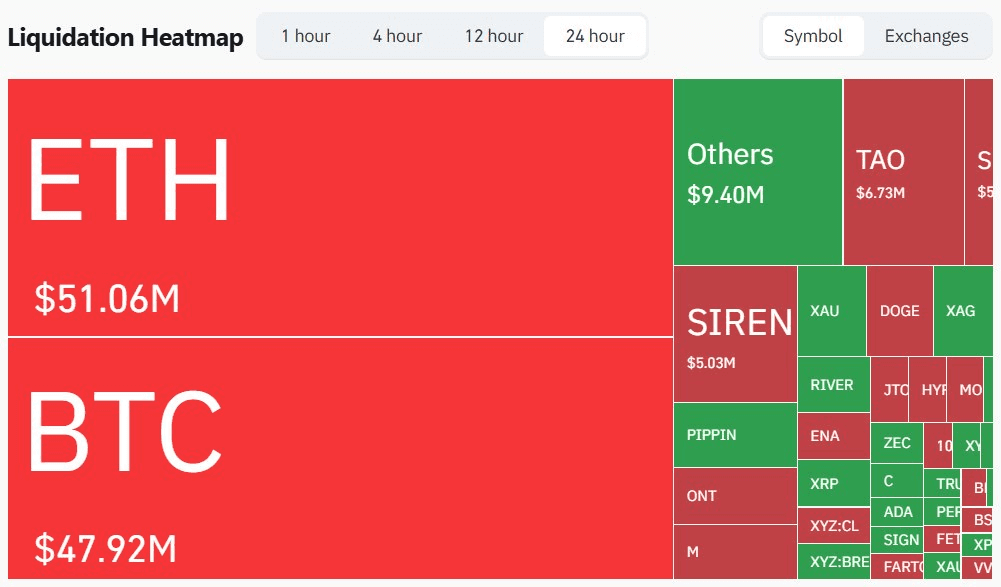
Task: Select the 24 hour timeframe tab
Action: [x=595, y=36]
